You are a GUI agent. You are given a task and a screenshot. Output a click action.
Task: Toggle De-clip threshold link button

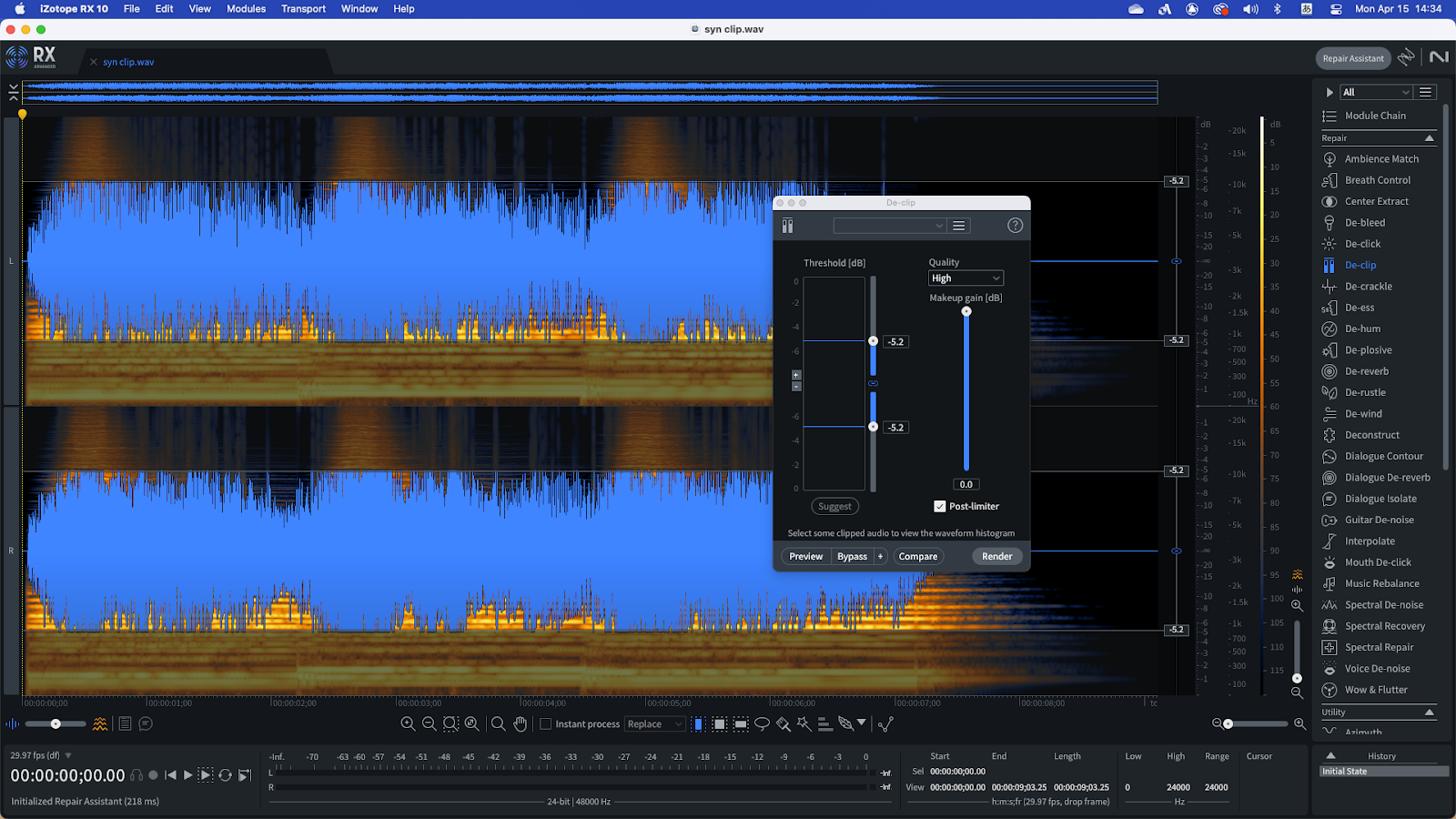coord(874,384)
